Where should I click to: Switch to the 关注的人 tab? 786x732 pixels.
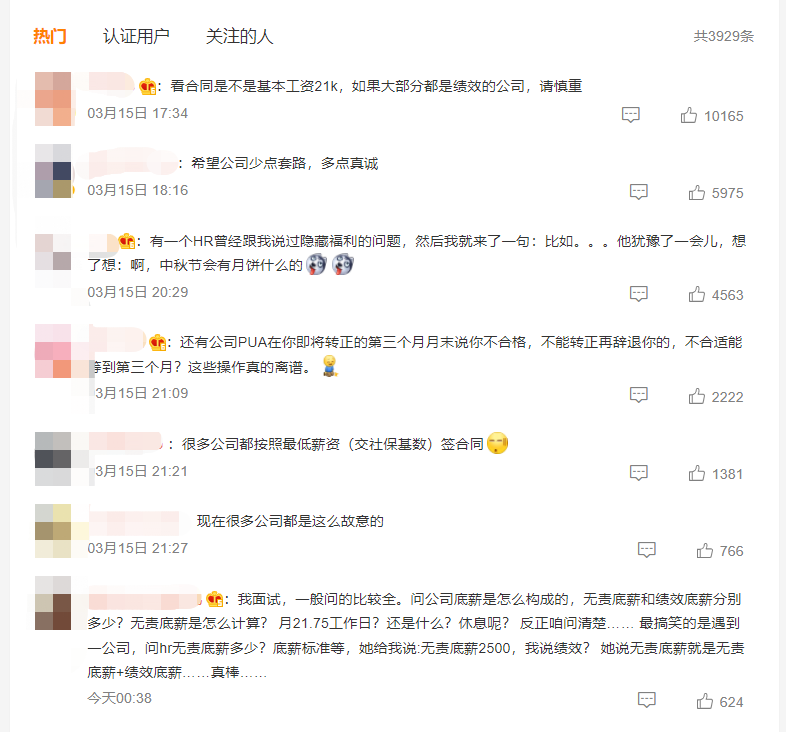239,36
